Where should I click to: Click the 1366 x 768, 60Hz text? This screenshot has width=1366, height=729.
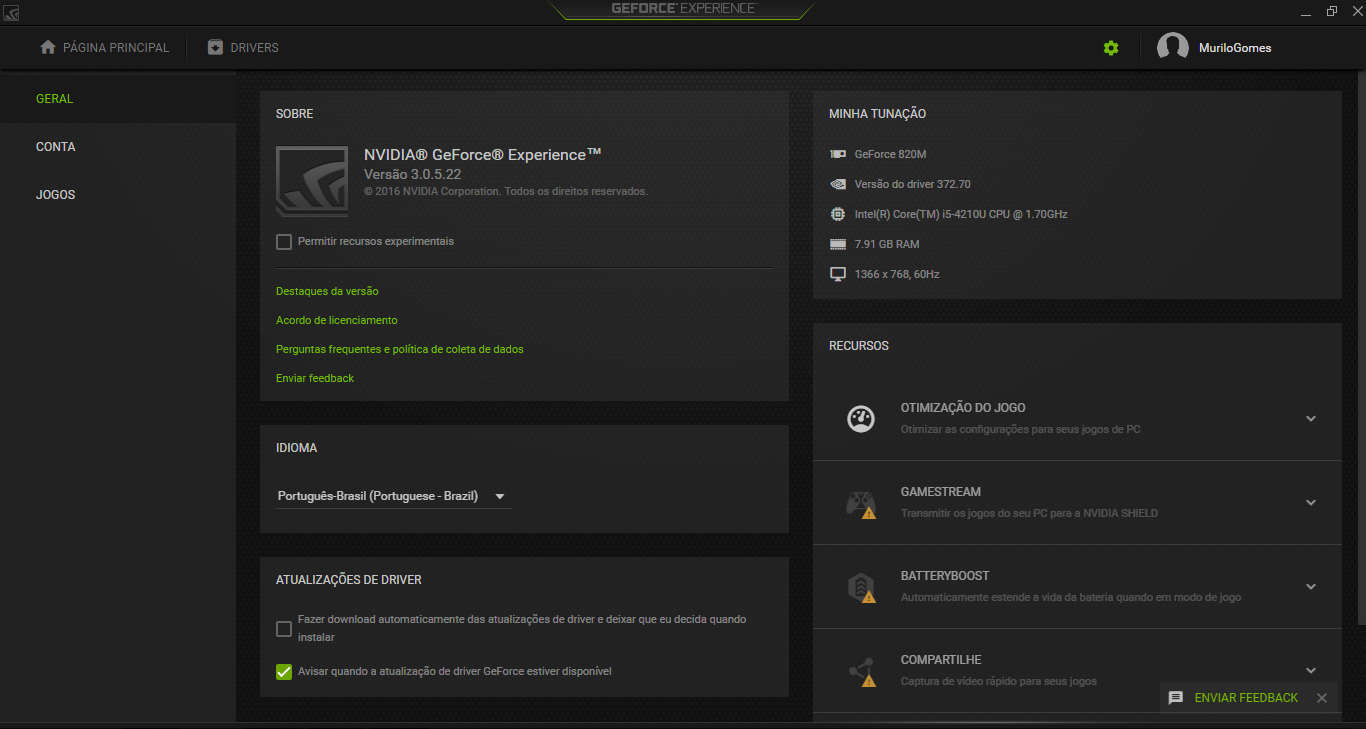[x=897, y=274]
